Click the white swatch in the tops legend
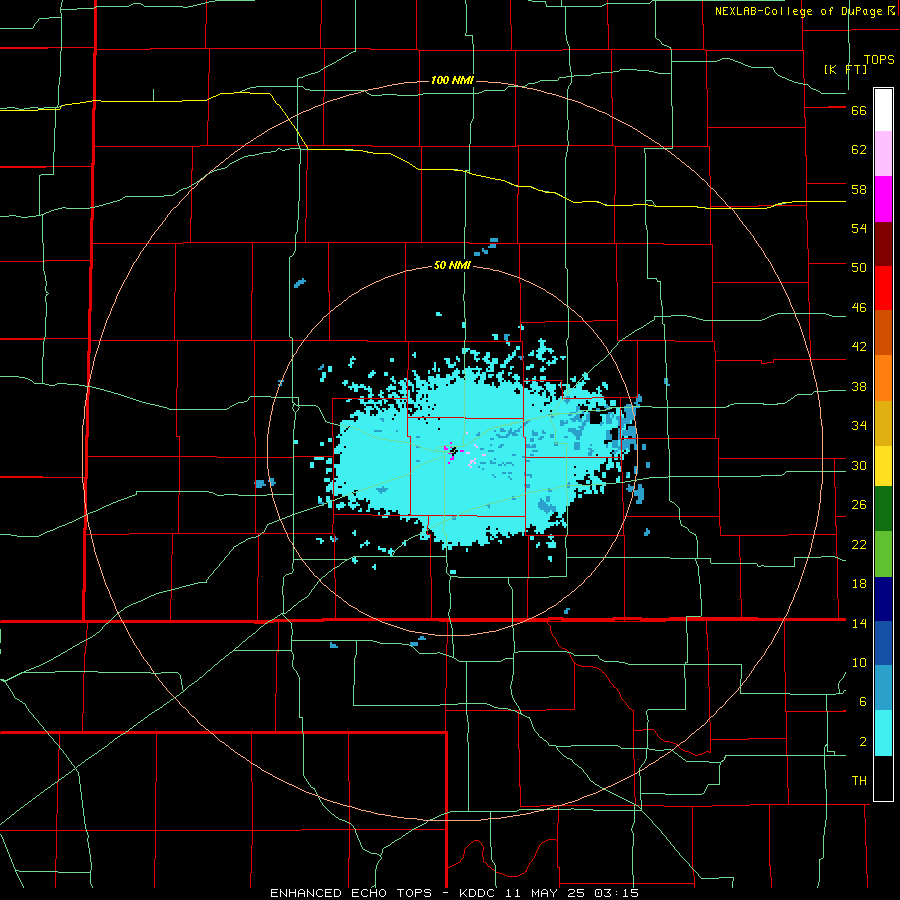Image resolution: width=900 pixels, height=900 pixels. coord(883,110)
